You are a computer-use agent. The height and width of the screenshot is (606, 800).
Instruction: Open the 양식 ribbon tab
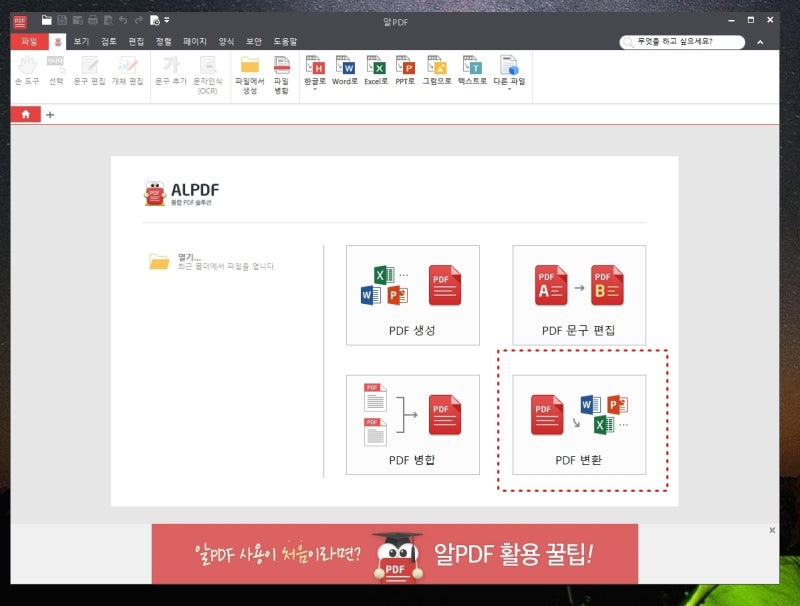tap(226, 41)
